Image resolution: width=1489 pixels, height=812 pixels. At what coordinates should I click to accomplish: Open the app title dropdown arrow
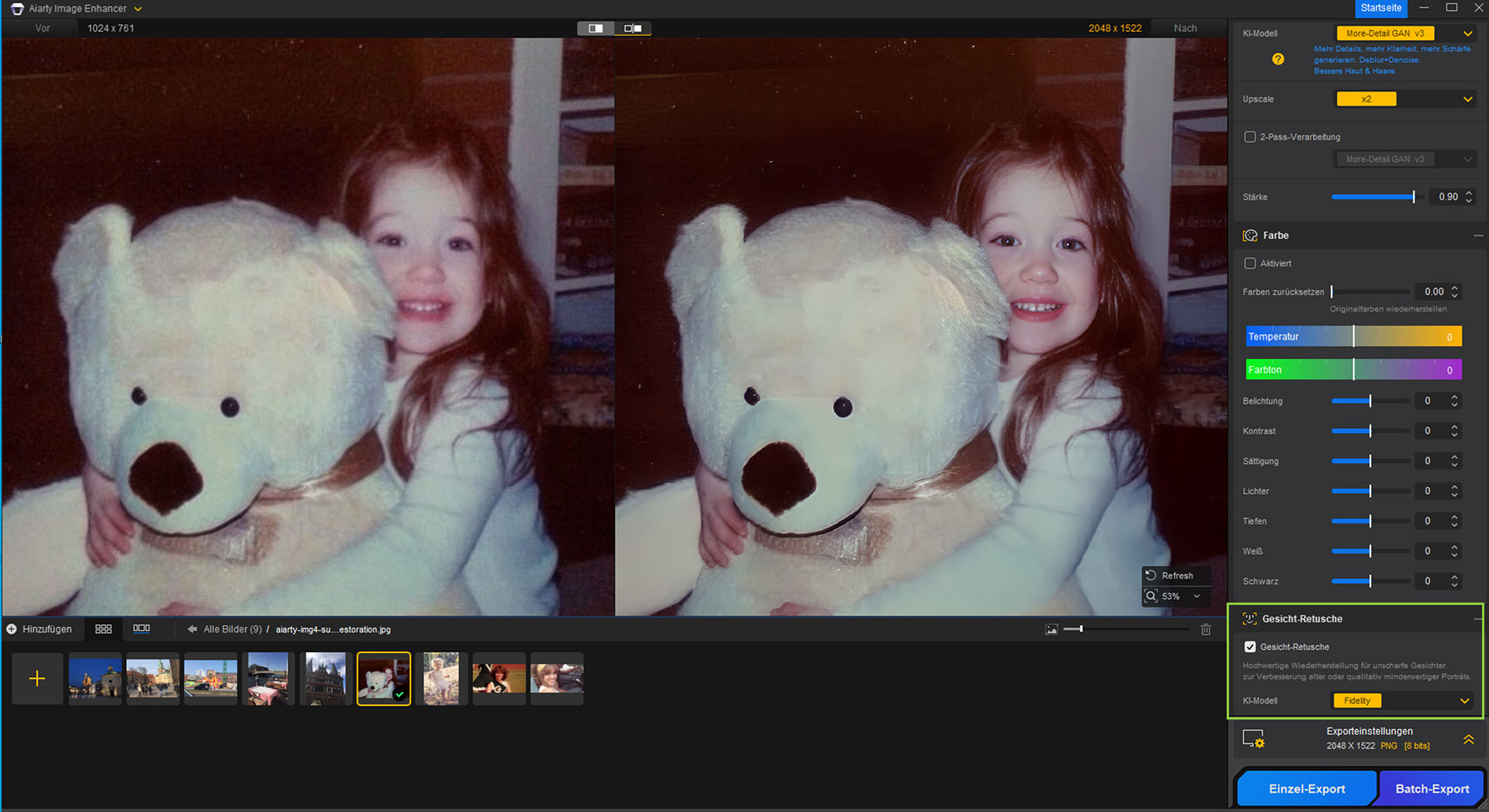(138, 9)
